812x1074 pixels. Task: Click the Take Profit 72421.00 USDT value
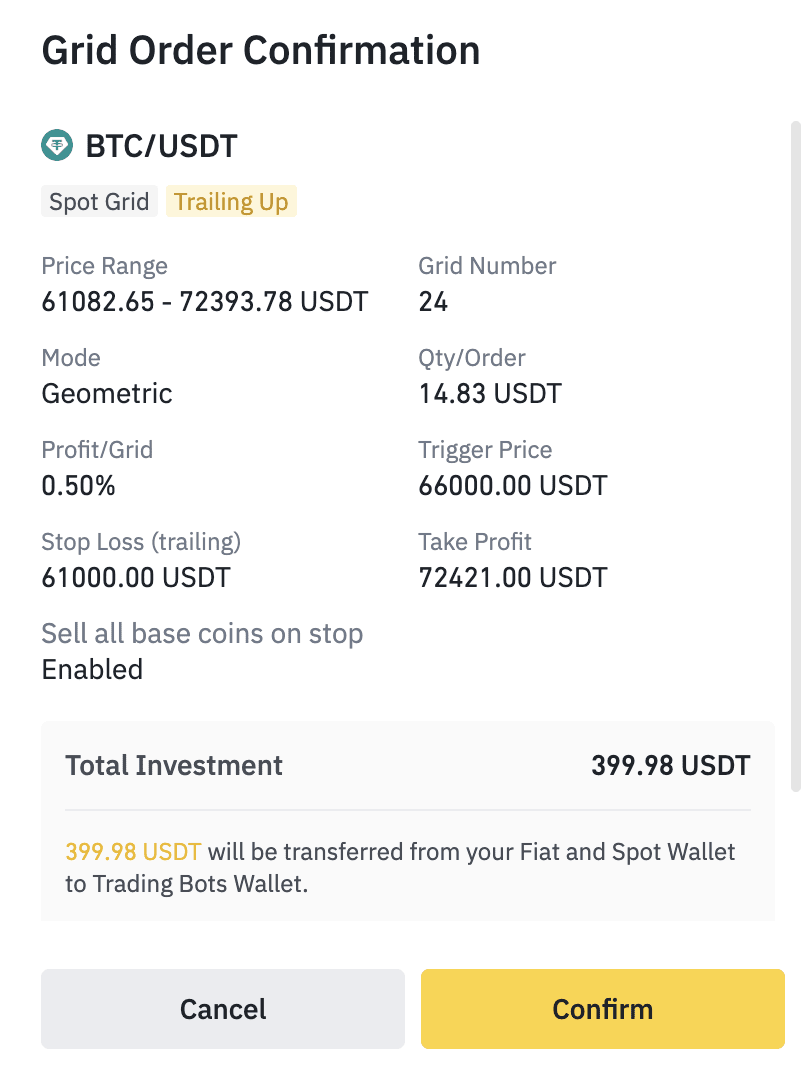click(x=512, y=578)
